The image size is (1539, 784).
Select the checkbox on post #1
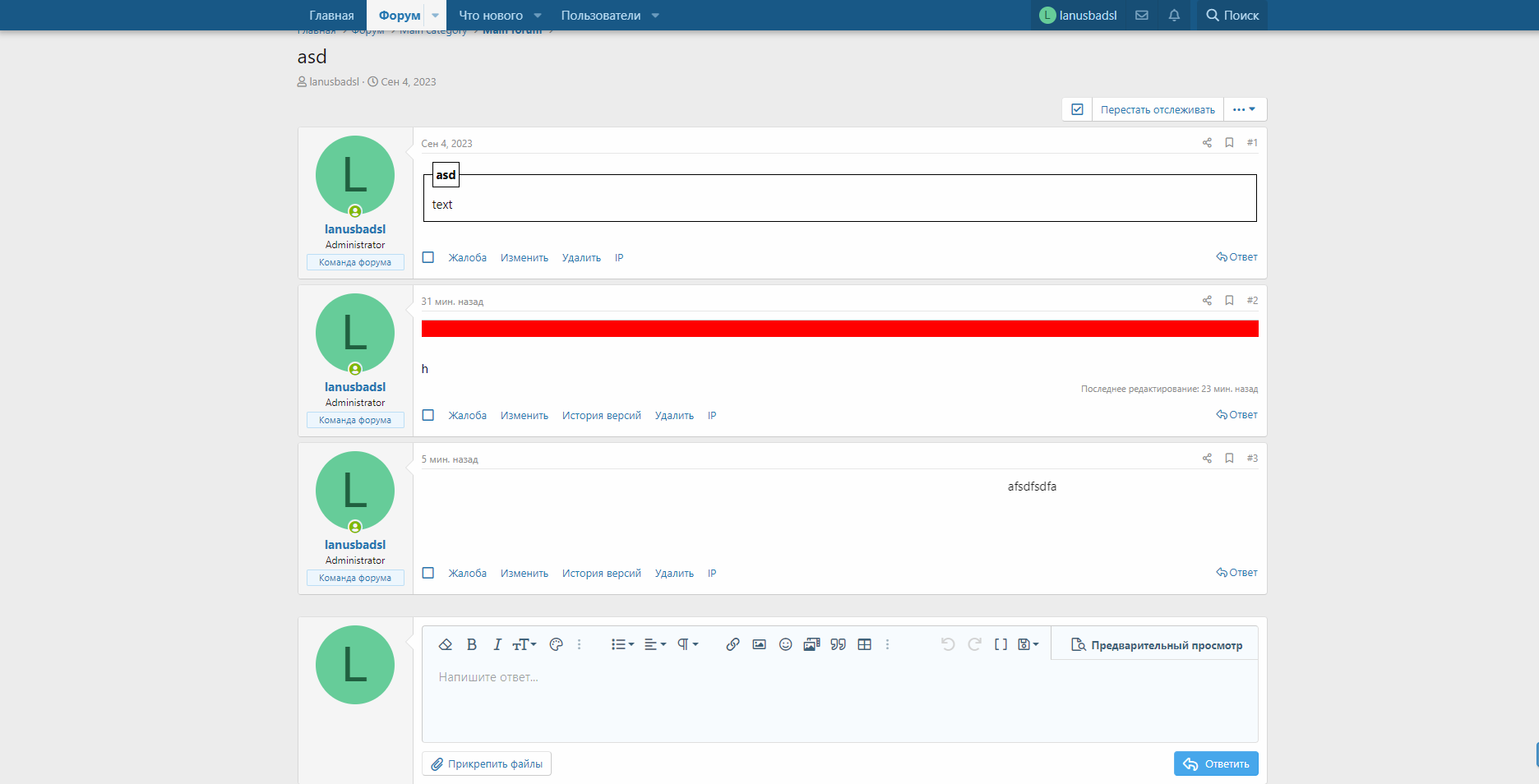coord(428,257)
